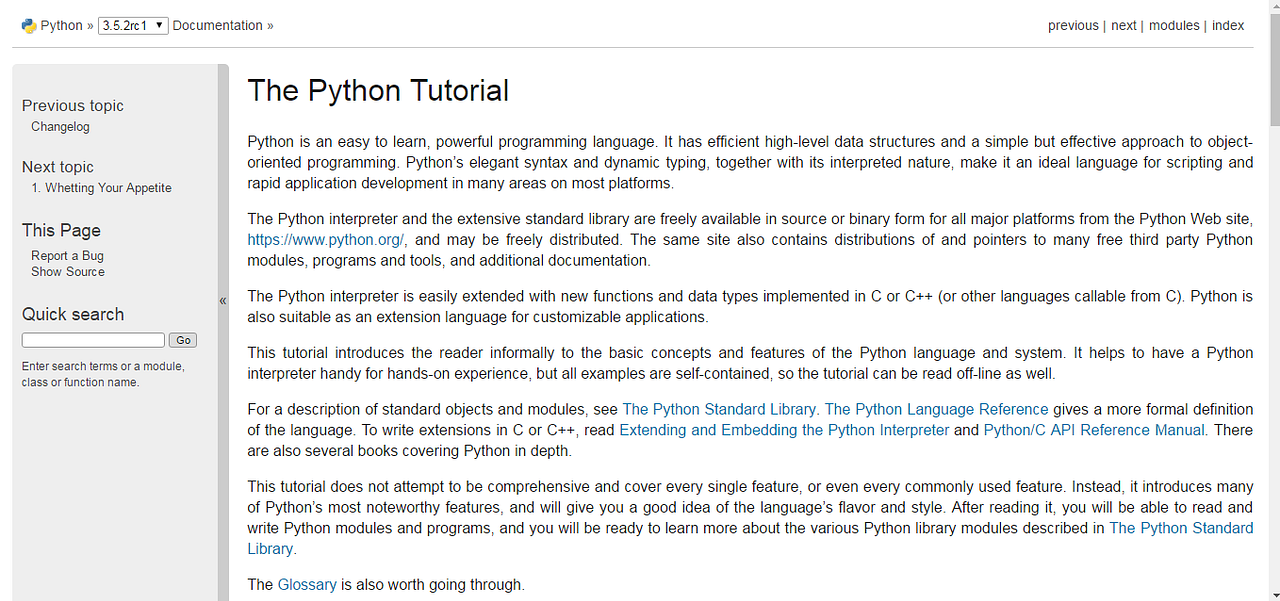Image resolution: width=1280 pixels, height=601 pixels.
Task: Collapse the sidebar using the « arrow
Action: pyautogui.click(x=222, y=299)
